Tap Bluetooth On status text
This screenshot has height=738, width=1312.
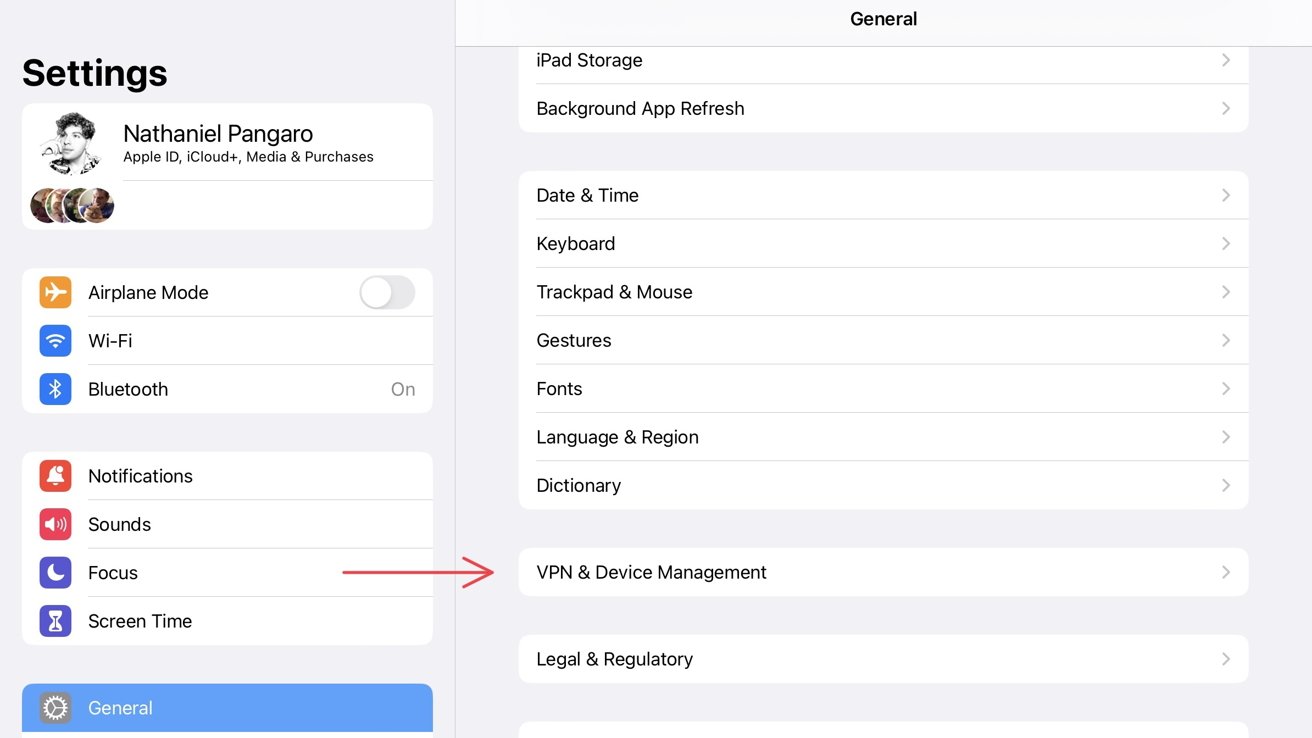tap(403, 389)
